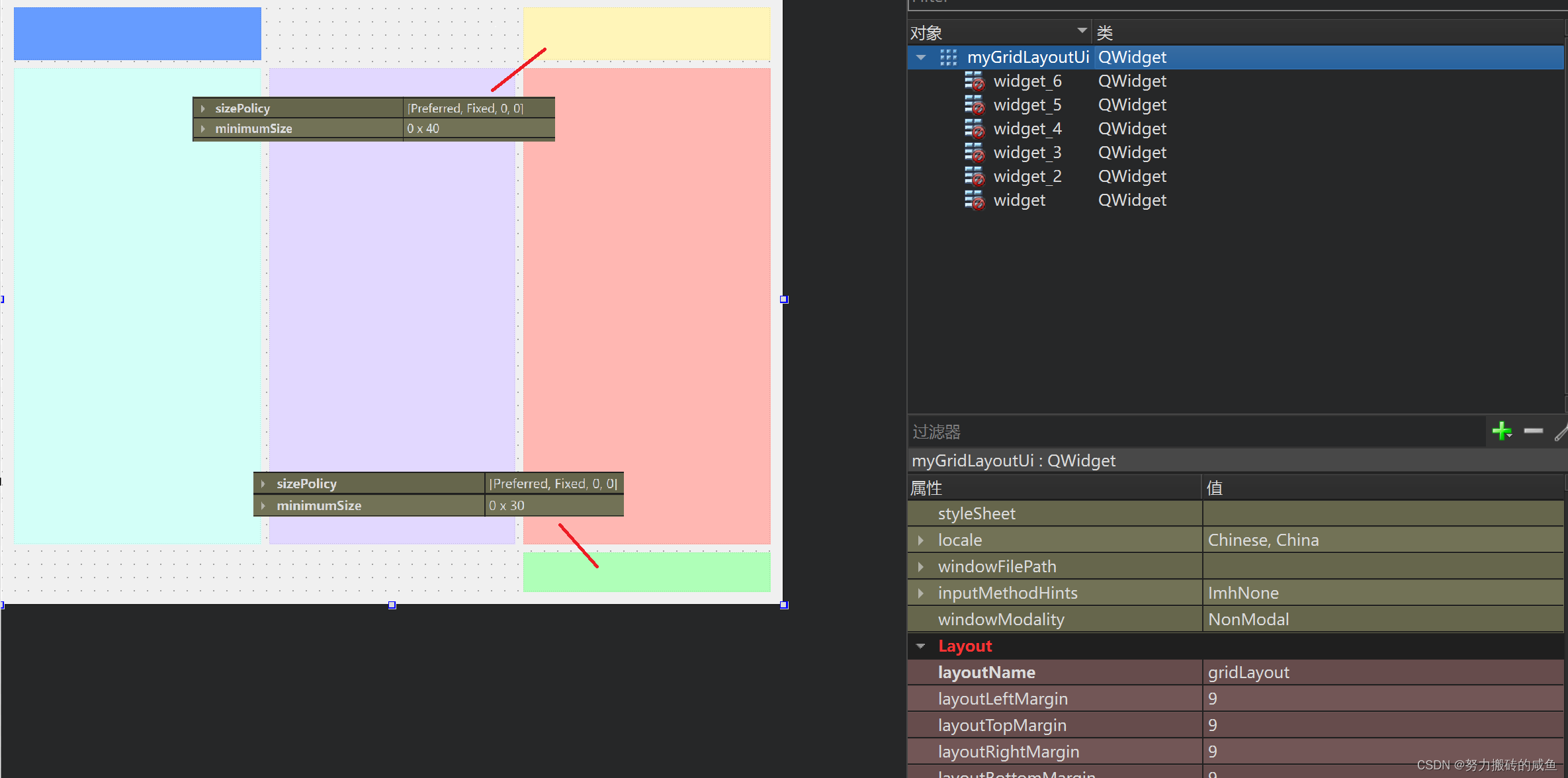Click the widget_4 layout icon

tap(974, 129)
